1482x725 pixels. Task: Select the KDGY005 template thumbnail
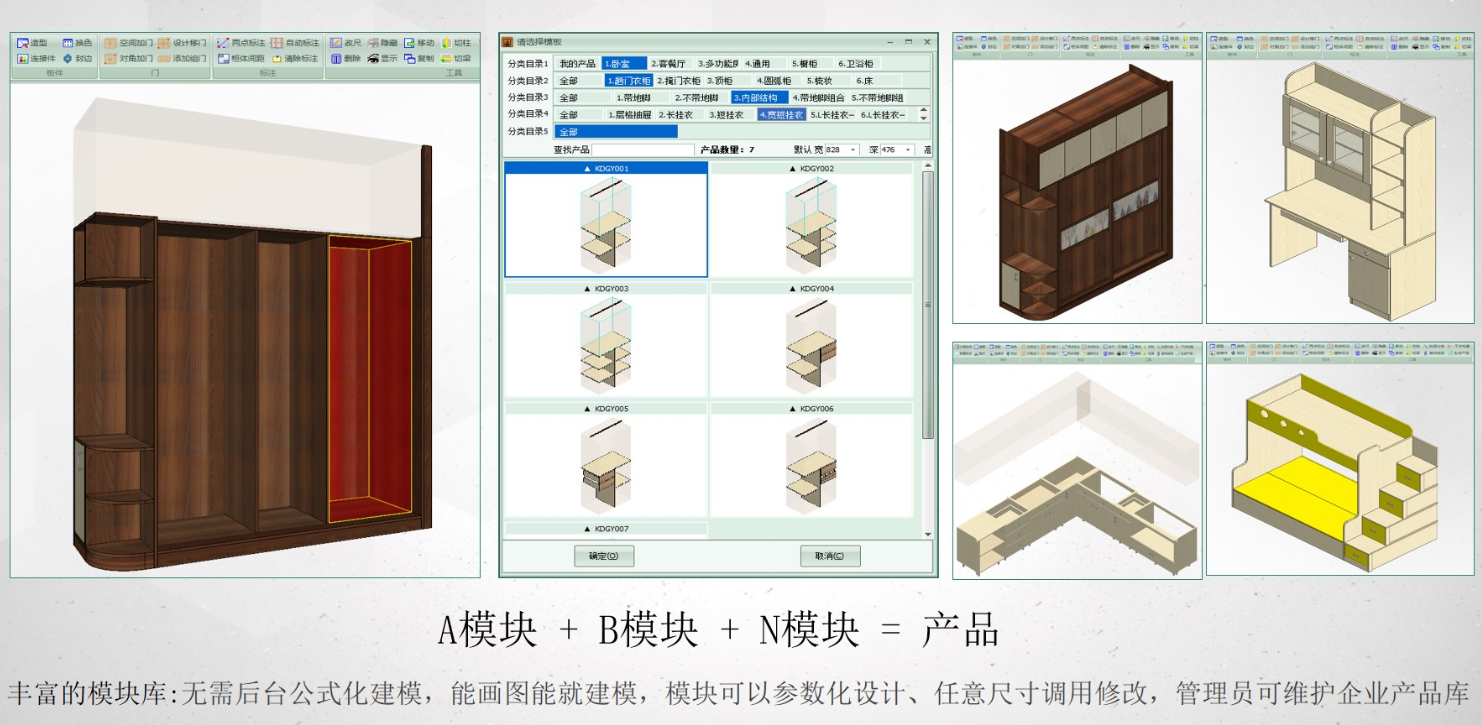pos(606,465)
